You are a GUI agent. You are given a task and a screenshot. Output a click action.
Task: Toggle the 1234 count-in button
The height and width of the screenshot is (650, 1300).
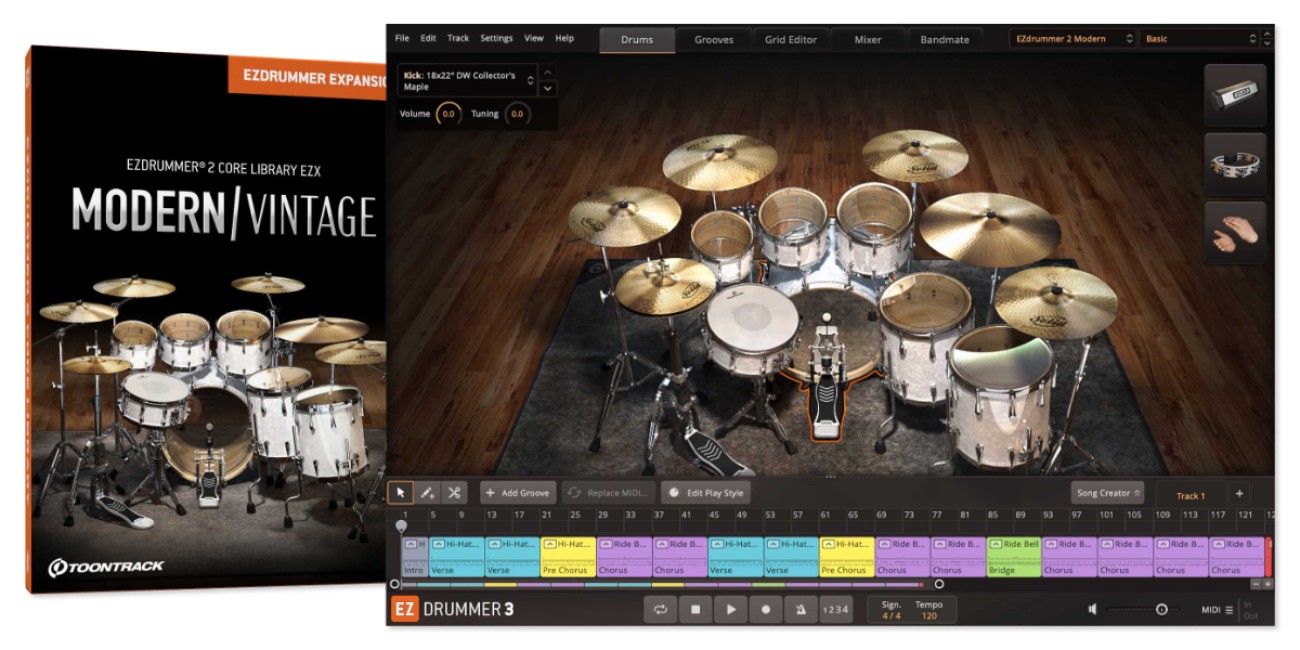(x=836, y=609)
